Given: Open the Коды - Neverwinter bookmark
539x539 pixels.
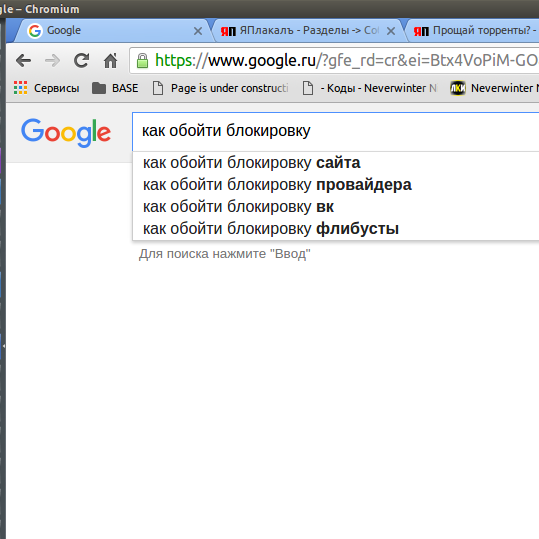Looking at the screenshot, I should point(370,88).
